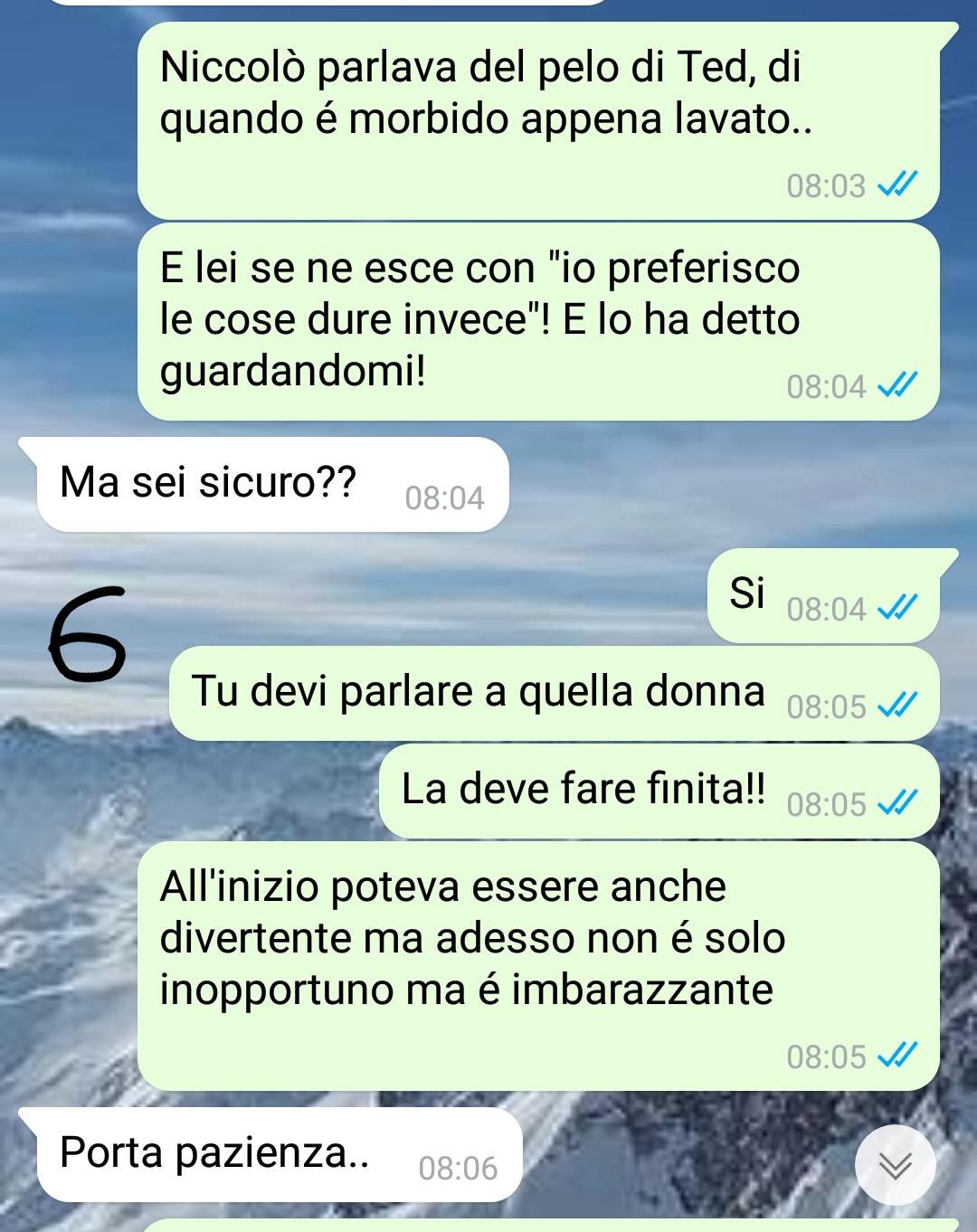Tap the 08:03 timestamp on first message

pyautogui.click(x=826, y=185)
